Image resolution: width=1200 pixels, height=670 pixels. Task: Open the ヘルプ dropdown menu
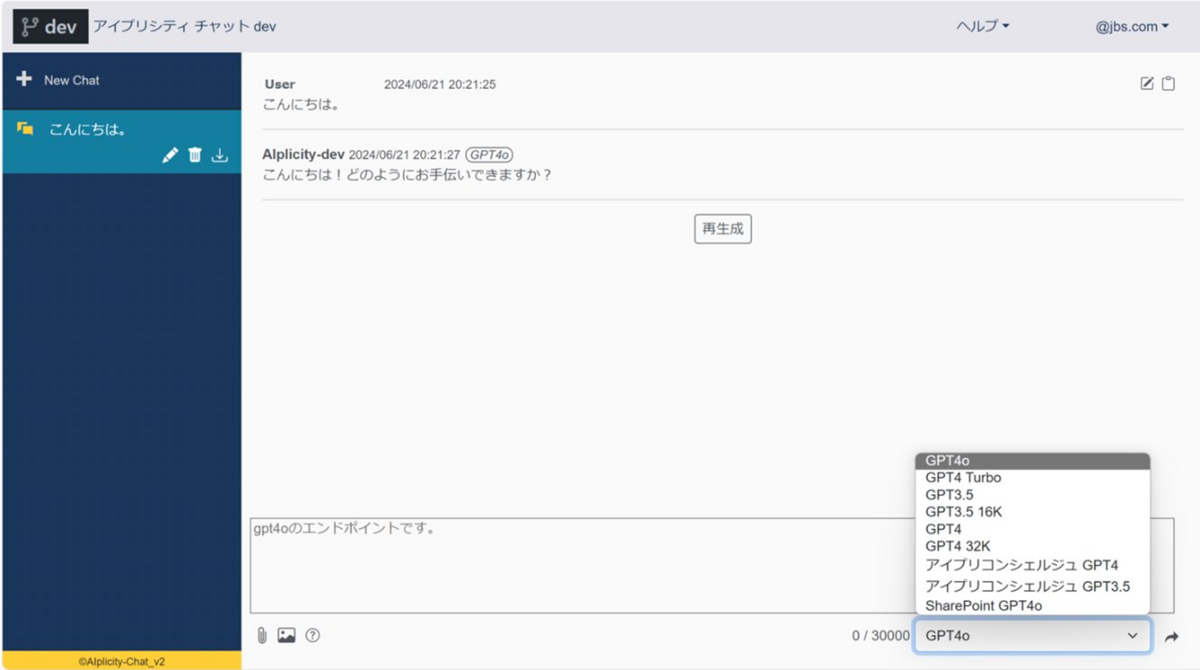coord(982,27)
